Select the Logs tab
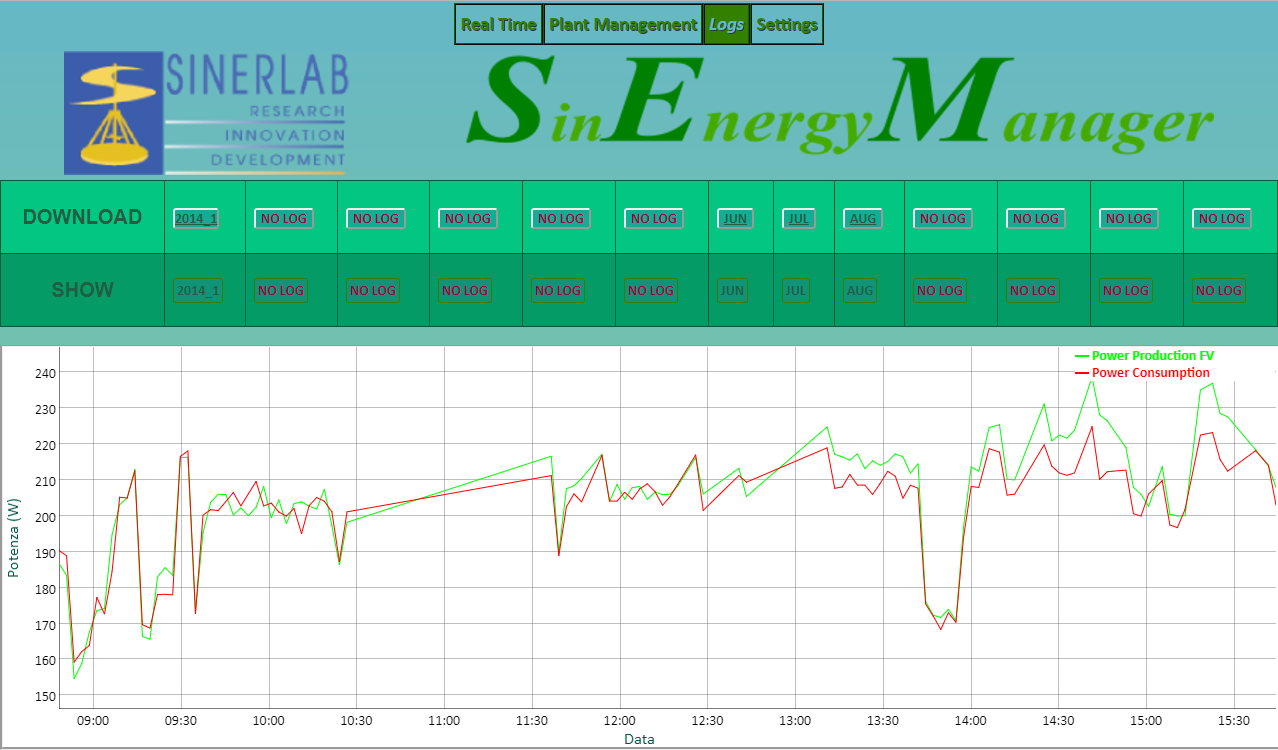This screenshot has width=1278, height=750. [x=726, y=25]
